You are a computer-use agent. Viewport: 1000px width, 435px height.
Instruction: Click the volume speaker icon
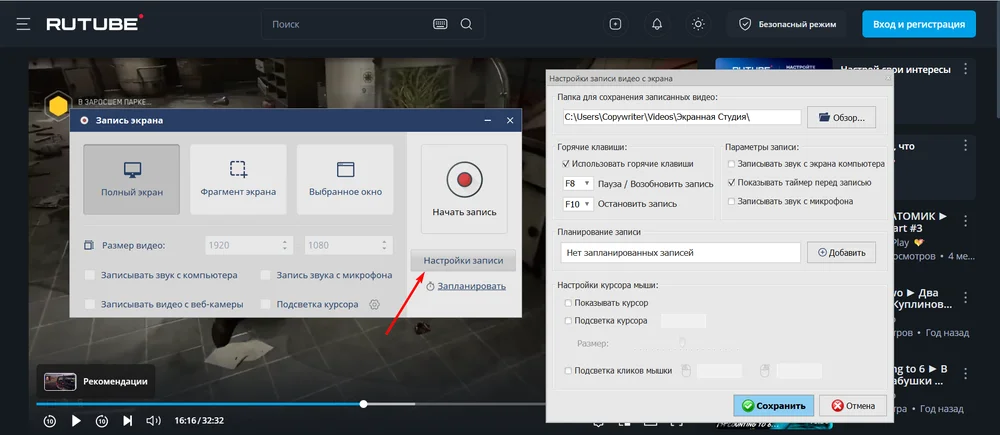(x=153, y=421)
